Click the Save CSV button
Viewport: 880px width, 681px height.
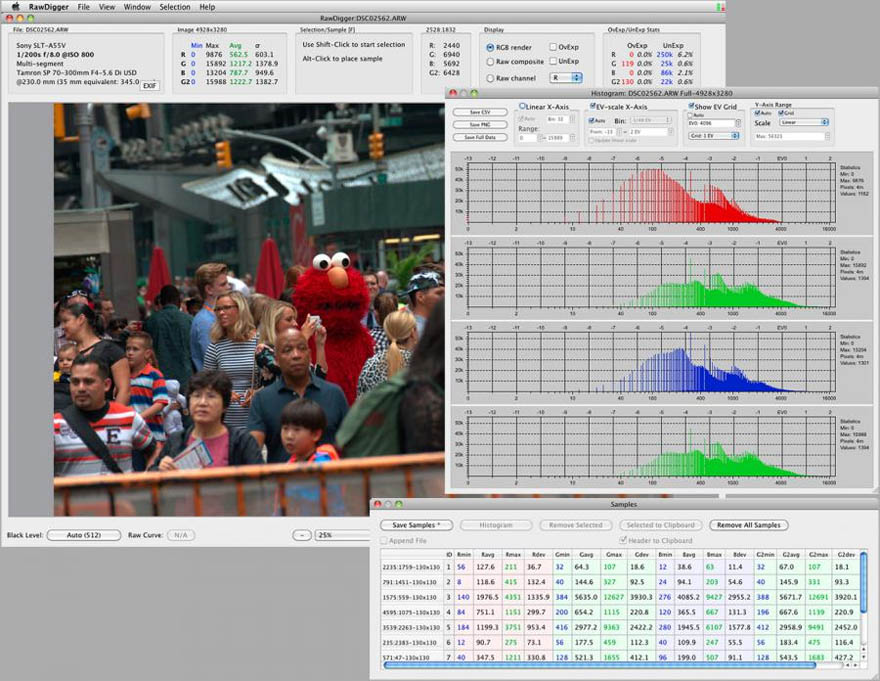(480, 112)
